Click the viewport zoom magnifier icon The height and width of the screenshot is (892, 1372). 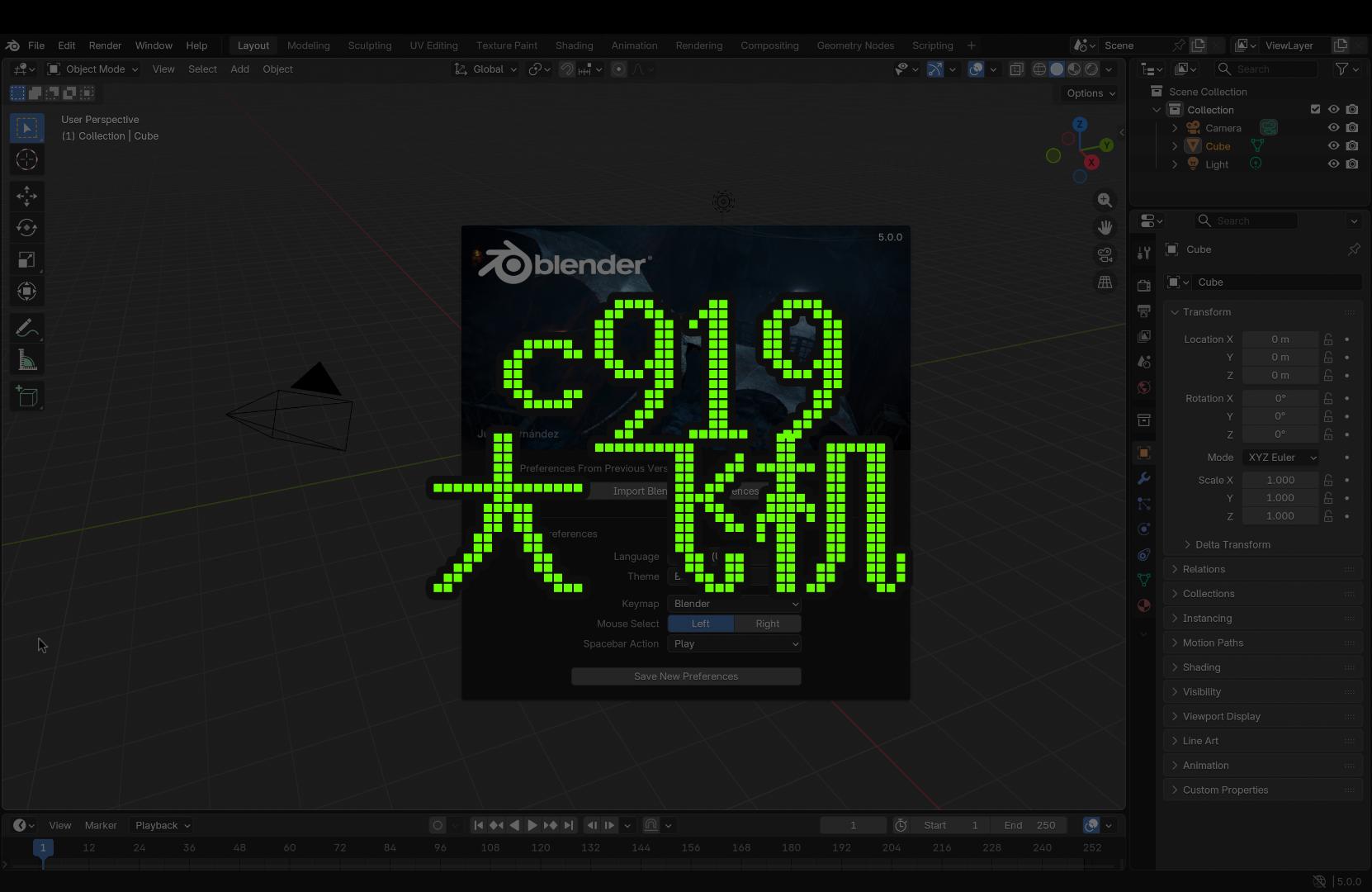coord(1105,200)
